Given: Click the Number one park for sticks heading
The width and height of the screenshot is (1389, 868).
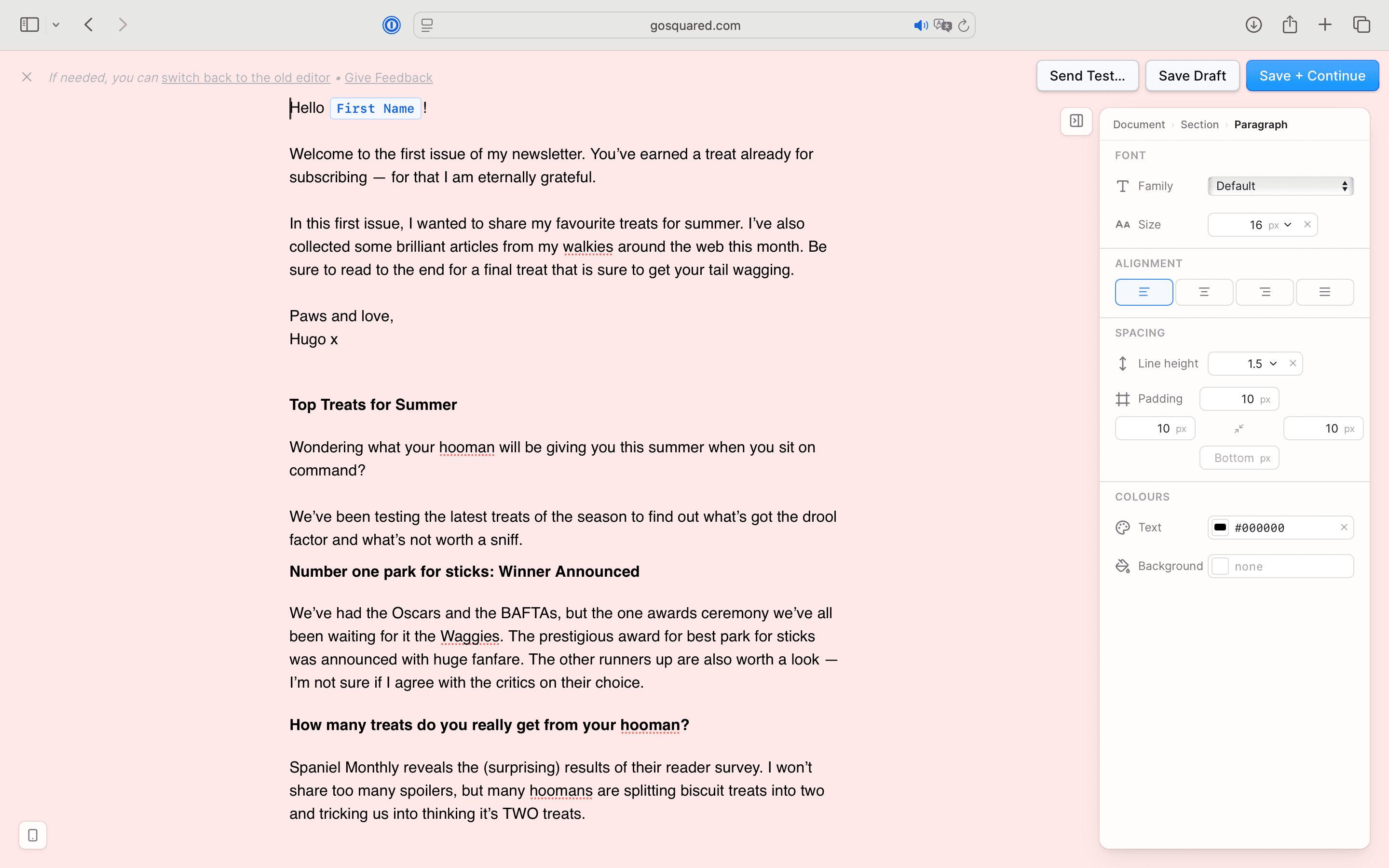Looking at the screenshot, I should 464,572.
